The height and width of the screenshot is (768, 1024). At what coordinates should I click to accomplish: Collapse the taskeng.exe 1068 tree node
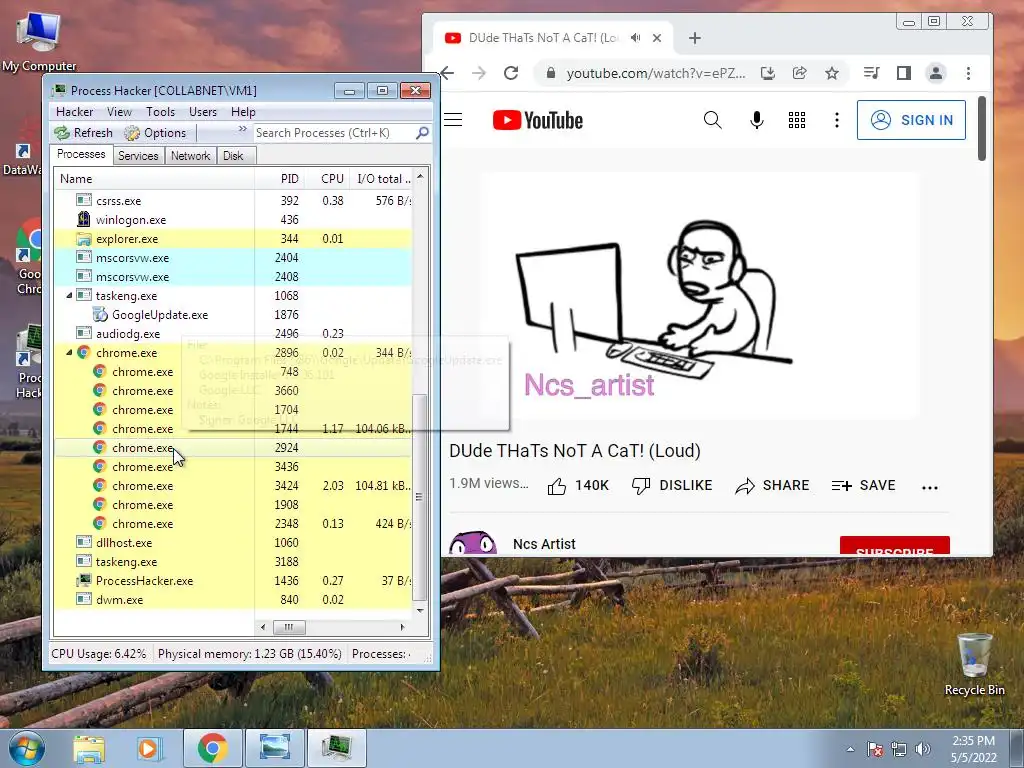(x=69, y=296)
